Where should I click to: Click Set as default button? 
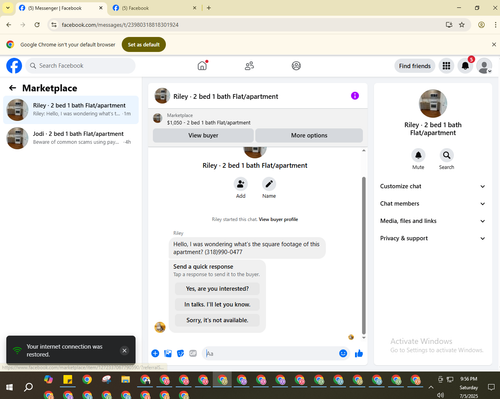(x=144, y=44)
